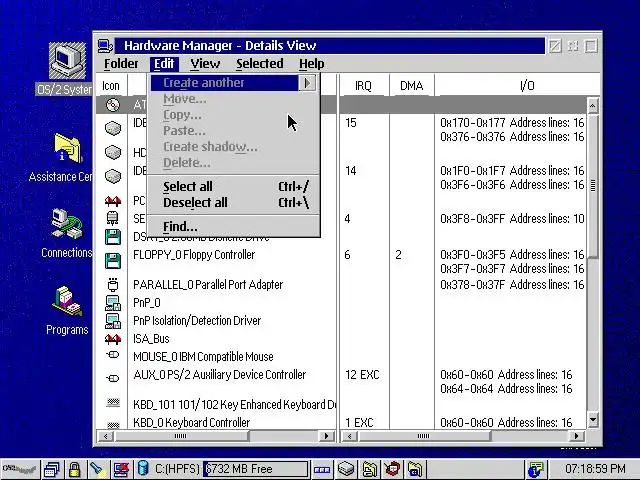Select the PnP_0 device icon

click(x=113, y=303)
